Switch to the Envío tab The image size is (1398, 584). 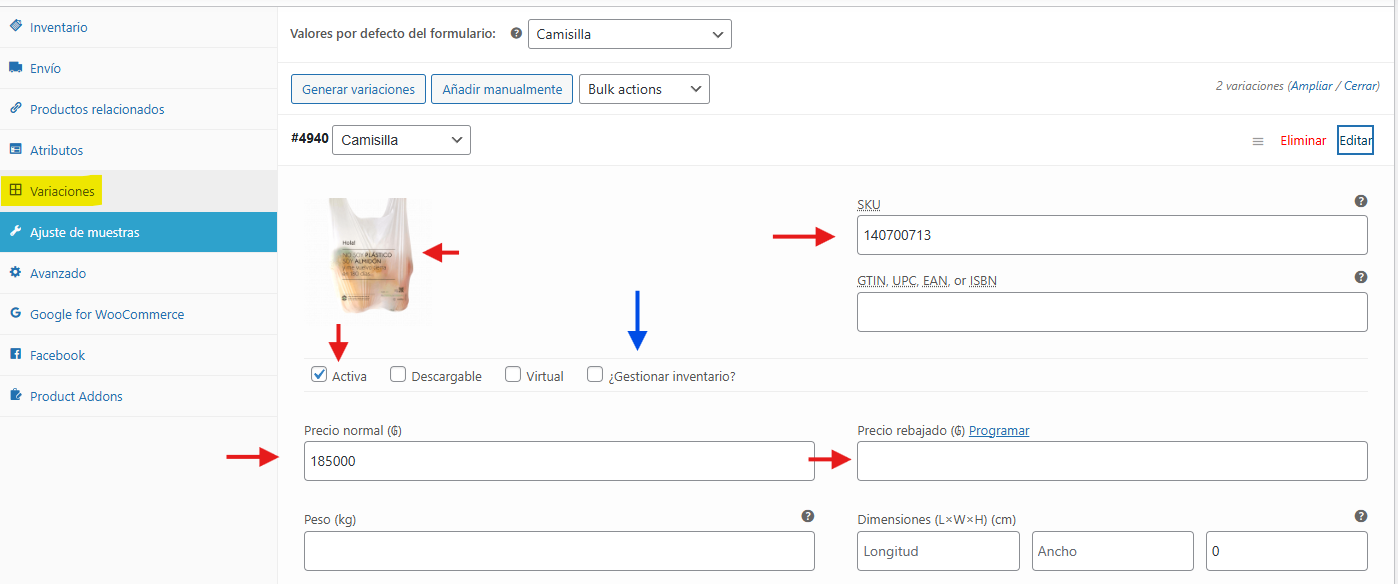click(x=139, y=68)
